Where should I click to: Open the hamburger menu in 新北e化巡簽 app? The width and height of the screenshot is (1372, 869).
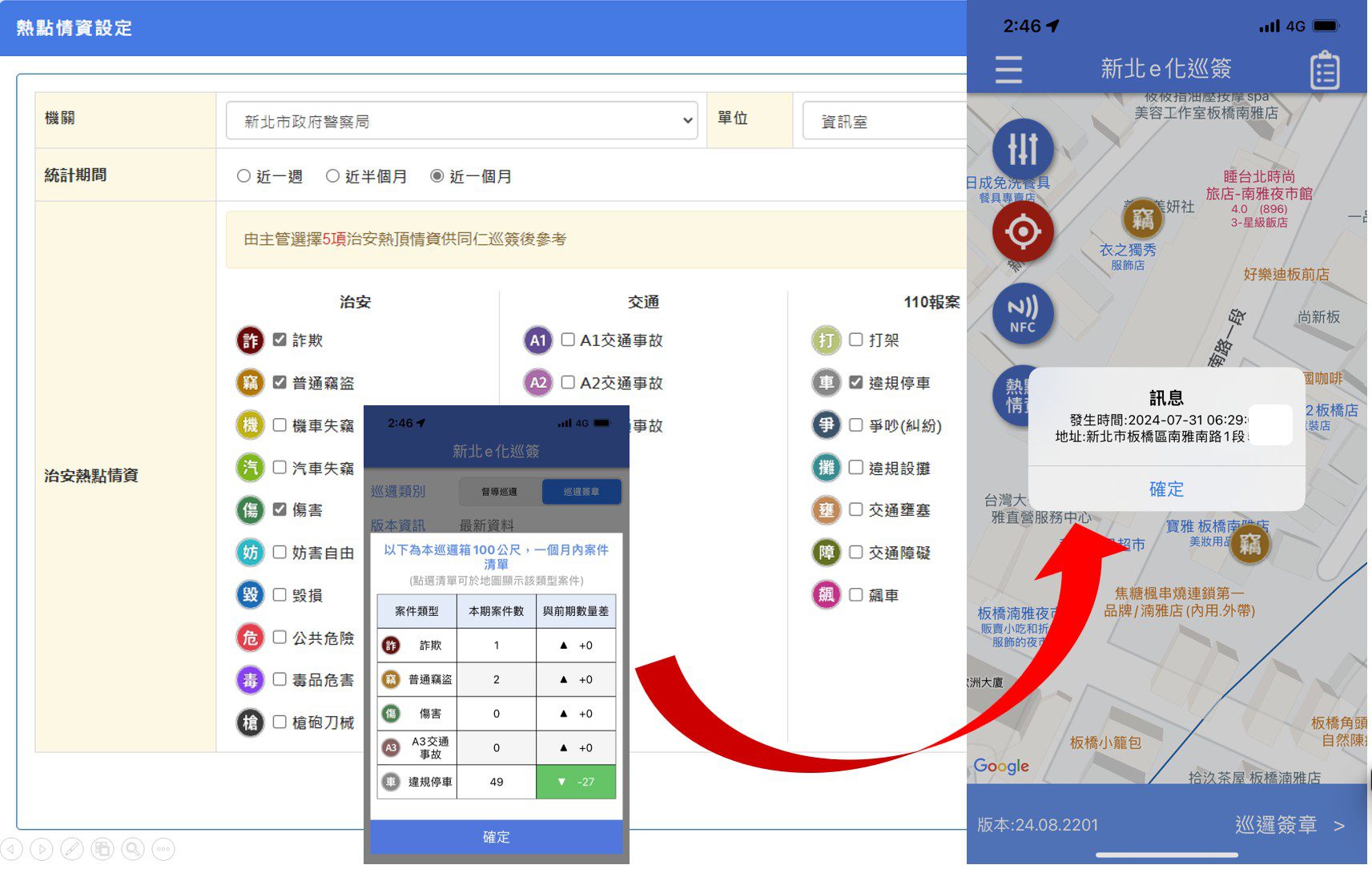(1008, 70)
